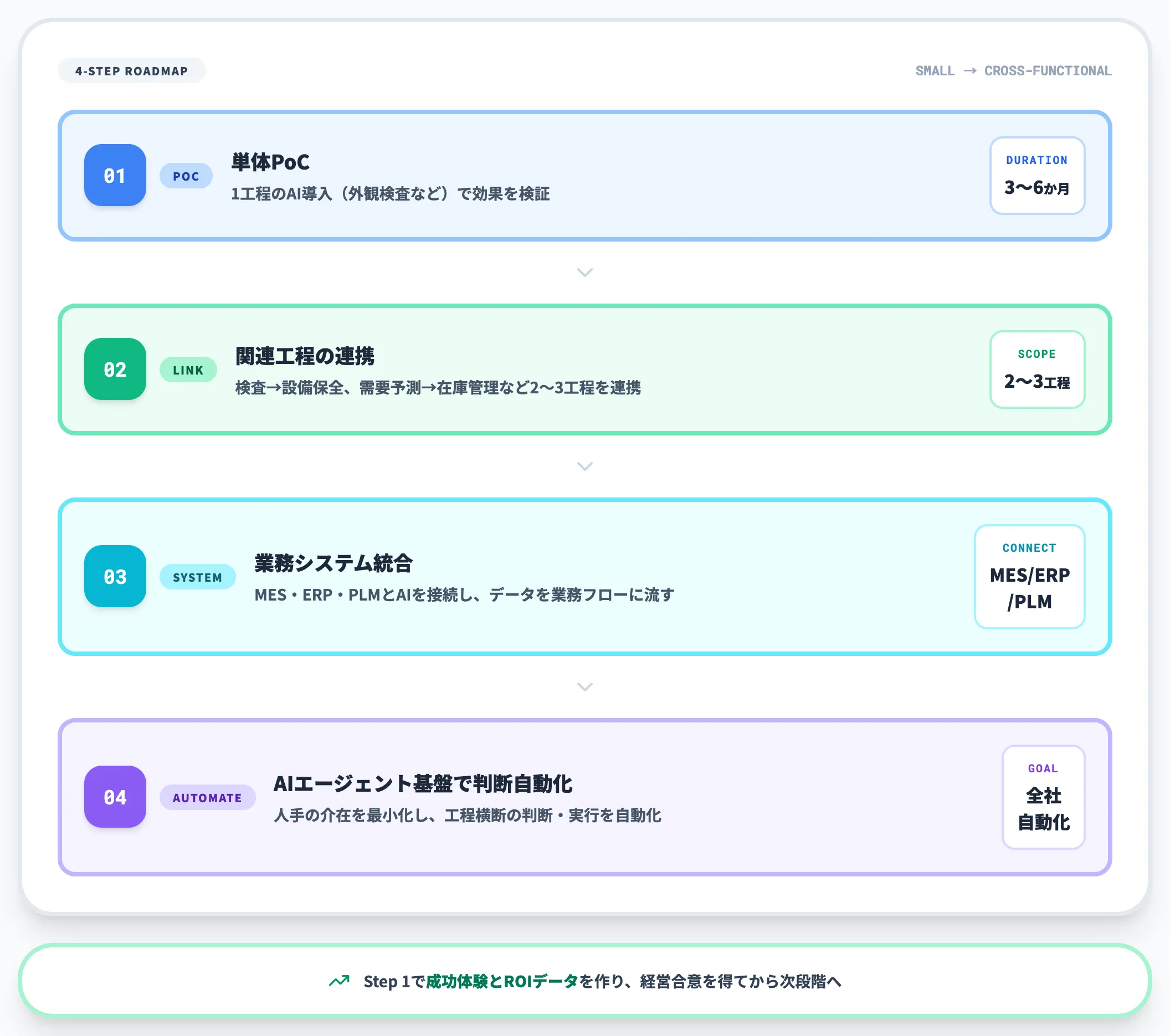Screen dimensions: 1170x1036
Task: Click the DURATION 3〜6か月 badge
Action: tap(1036, 176)
